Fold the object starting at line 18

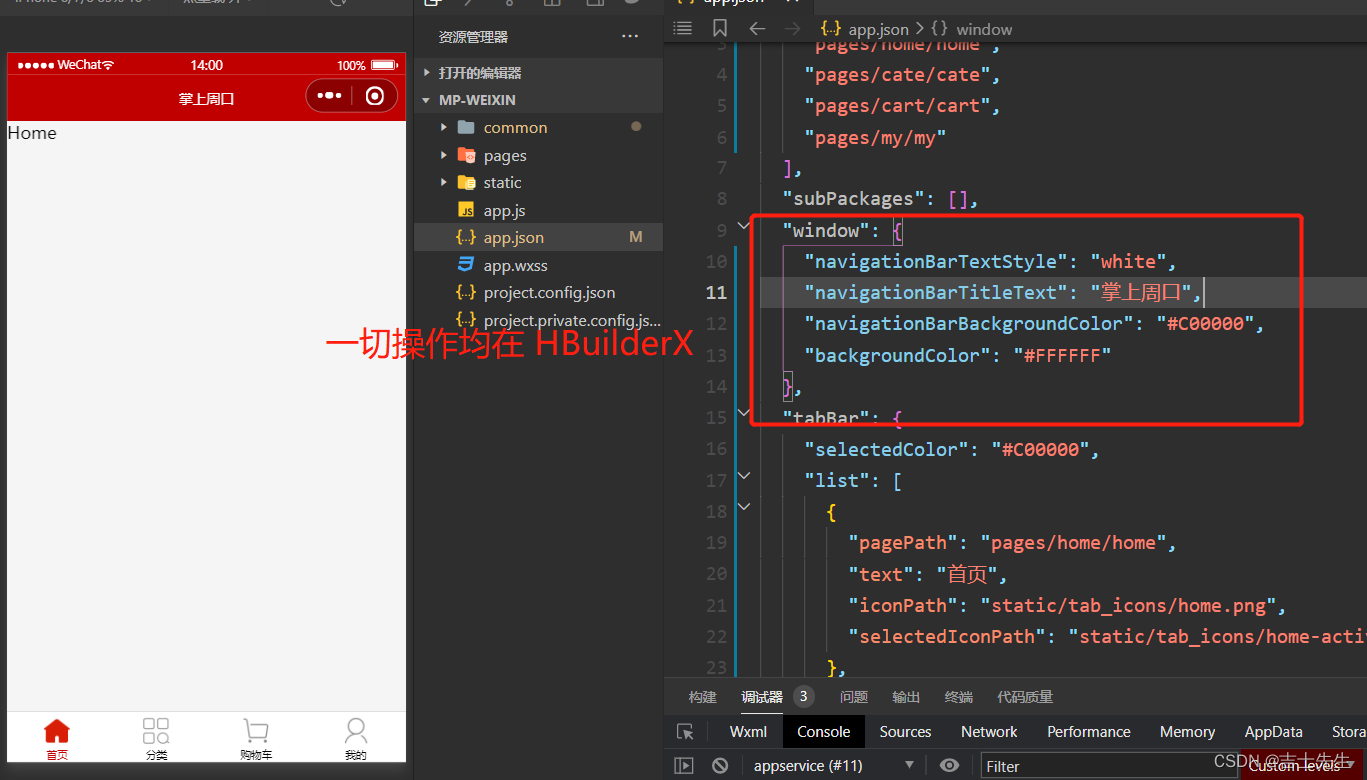point(744,508)
